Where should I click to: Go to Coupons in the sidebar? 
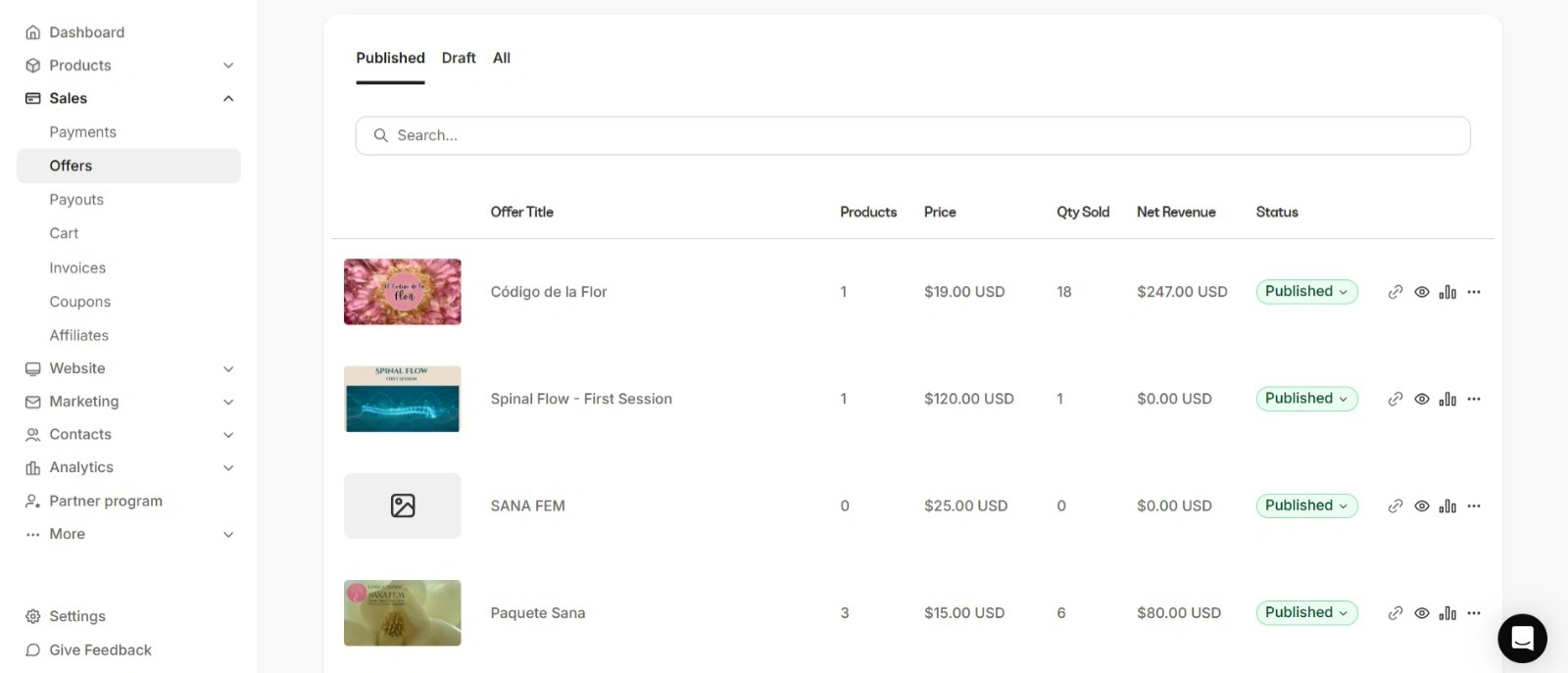[x=80, y=302]
